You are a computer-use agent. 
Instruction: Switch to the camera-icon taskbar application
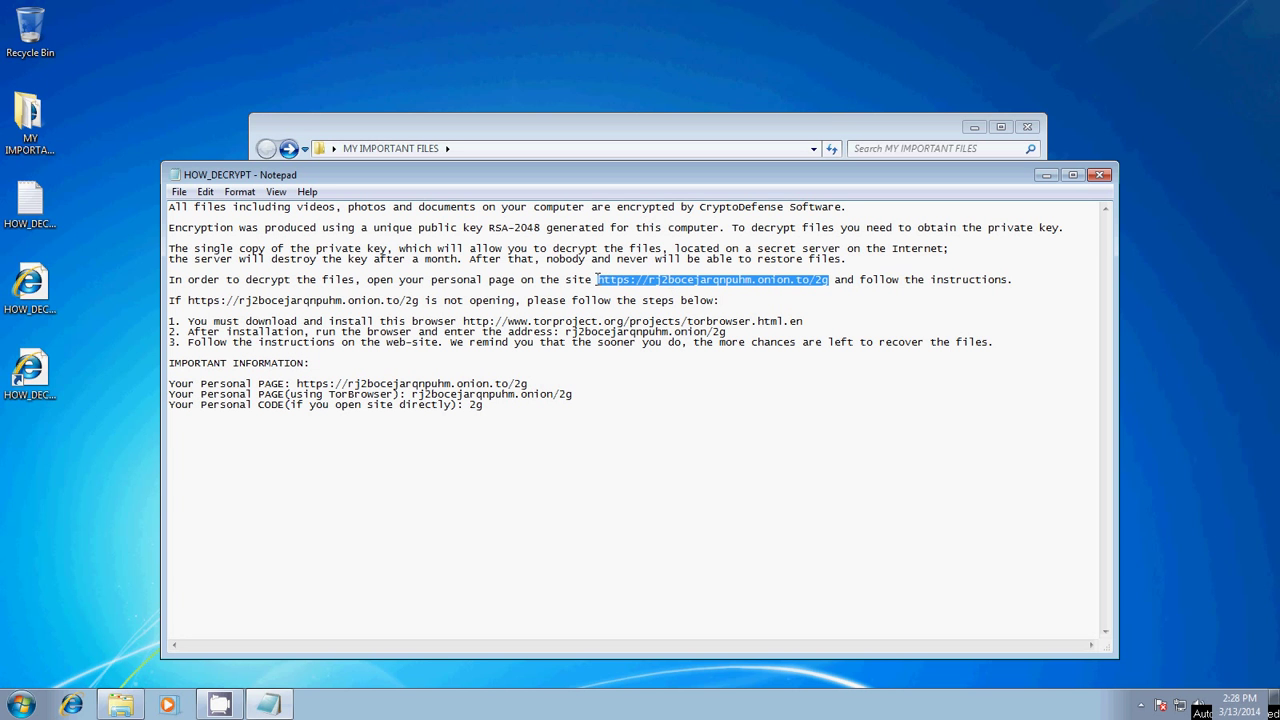pos(219,704)
